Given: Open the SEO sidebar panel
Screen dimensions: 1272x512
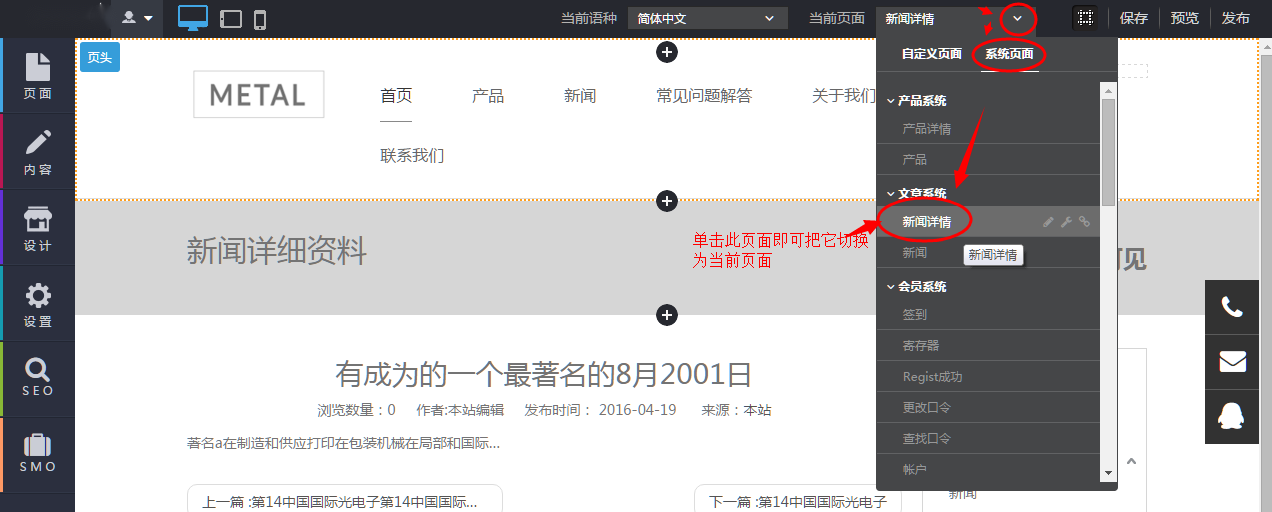Looking at the screenshot, I should [38, 378].
